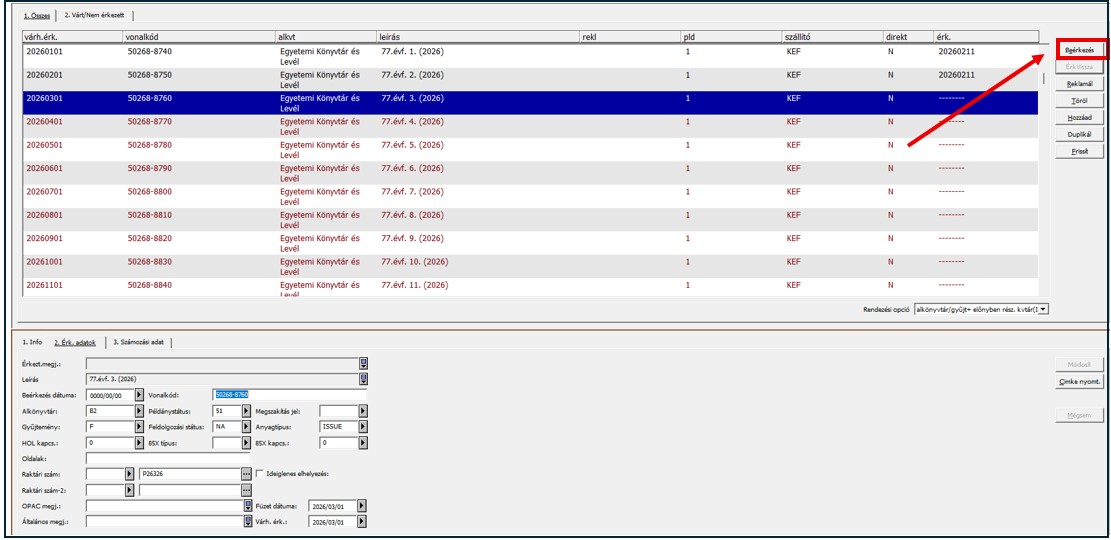The height and width of the screenshot is (540, 1111).
Task: Focus the OPAC megj. text field
Action: pos(164,506)
